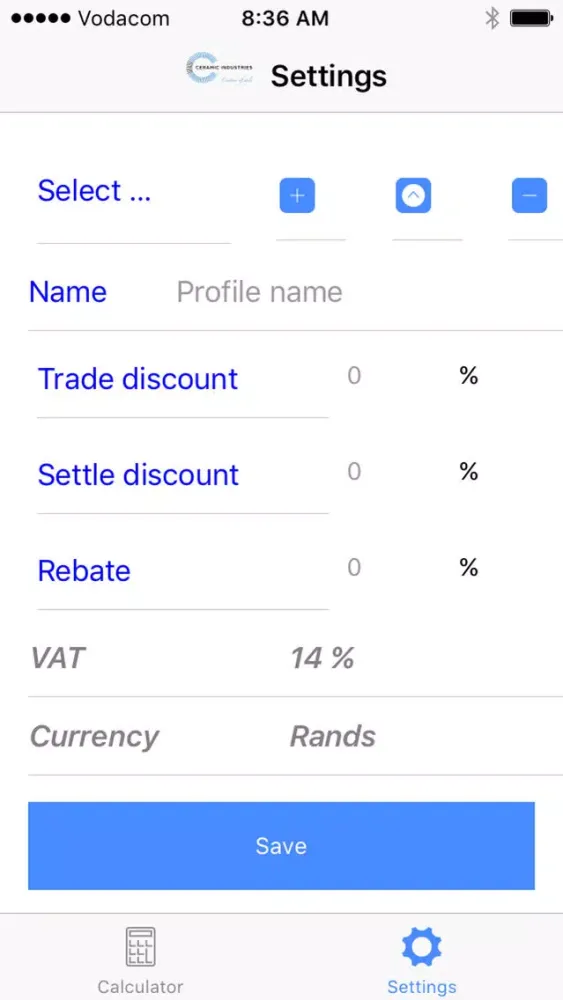Tap the Bluetooth status icon
This screenshot has width=563, height=1000.
click(x=492, y=19)
